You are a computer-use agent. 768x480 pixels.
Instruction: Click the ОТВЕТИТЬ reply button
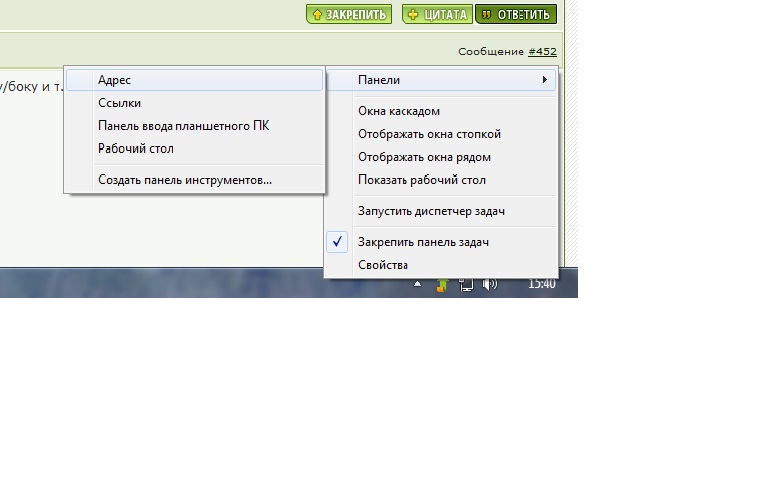pos(515,14)
